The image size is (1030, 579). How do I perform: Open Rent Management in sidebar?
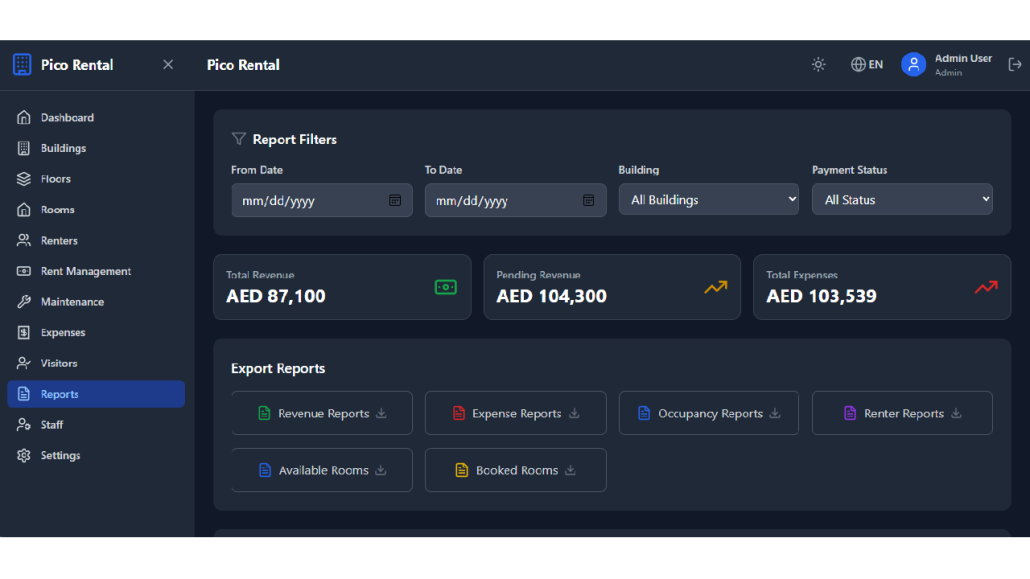86,271
